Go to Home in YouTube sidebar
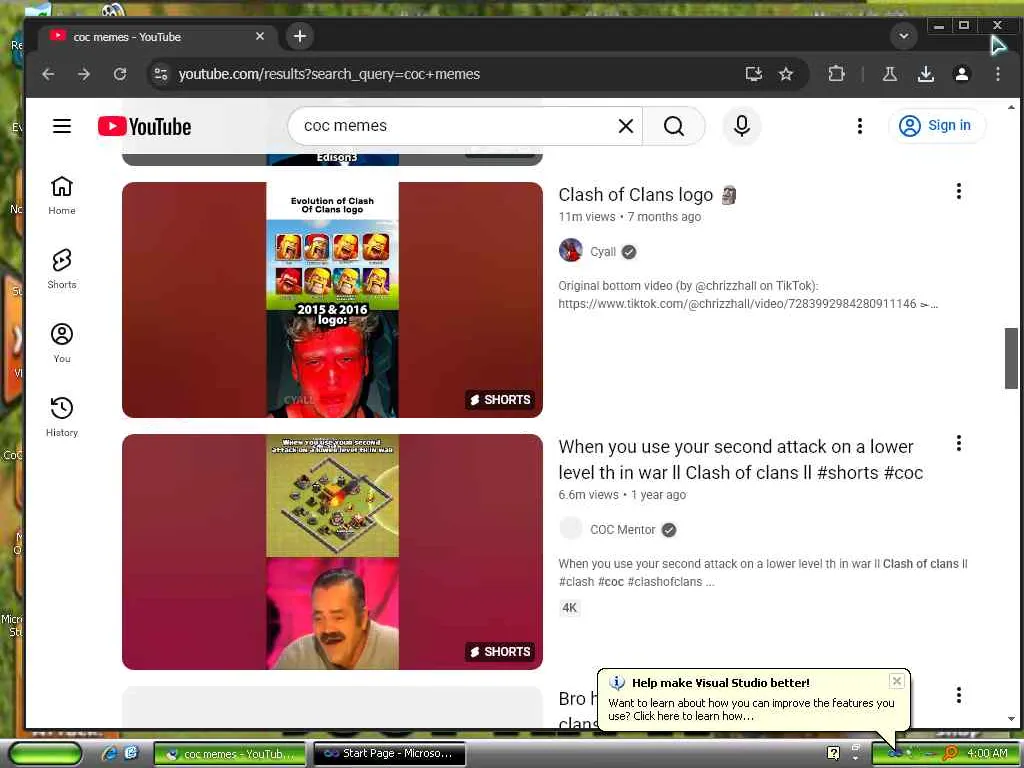The image size is (1024, 768). click(62, 195)
